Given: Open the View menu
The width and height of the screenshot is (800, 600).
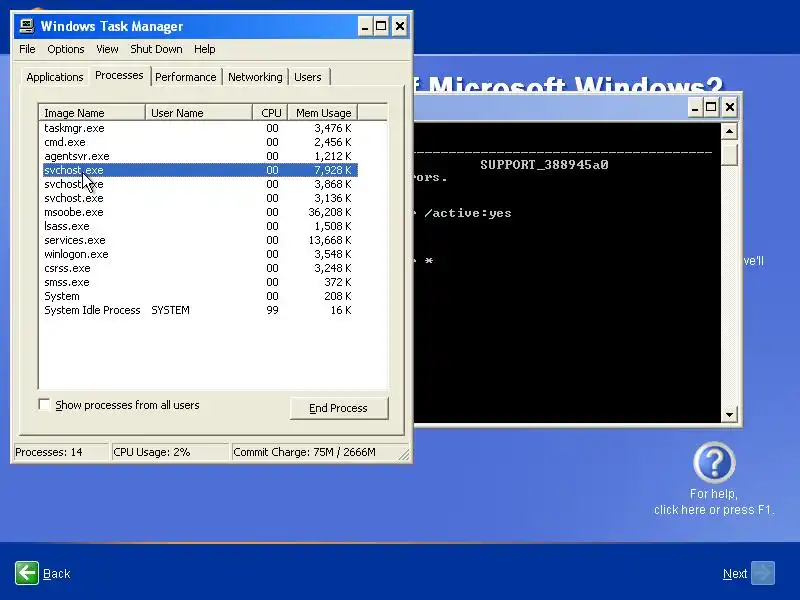Looking at the screenshot, I should tap(107, 49).
